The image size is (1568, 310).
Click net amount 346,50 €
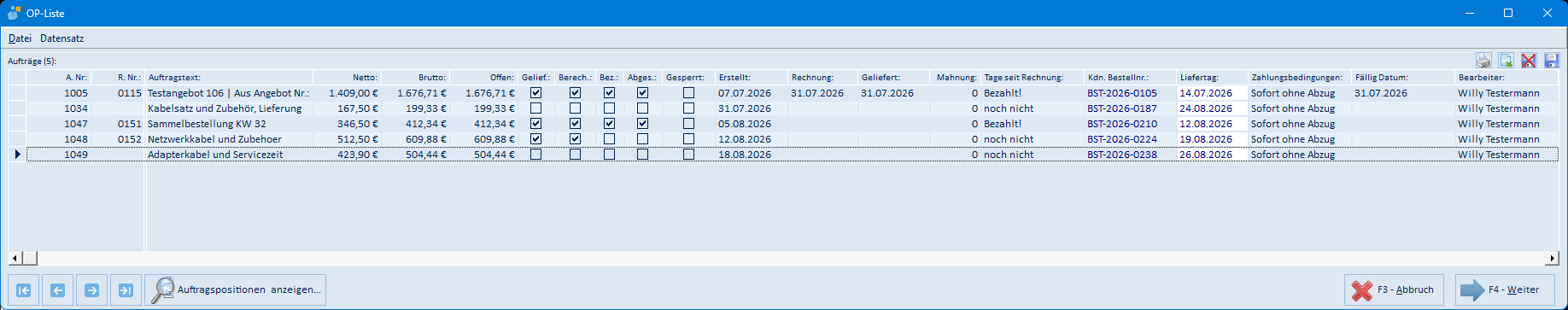(x=358, y=124)
